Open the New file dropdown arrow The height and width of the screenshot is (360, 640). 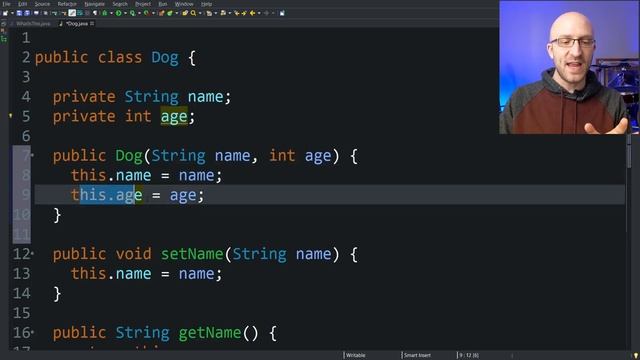click(12, 13)
